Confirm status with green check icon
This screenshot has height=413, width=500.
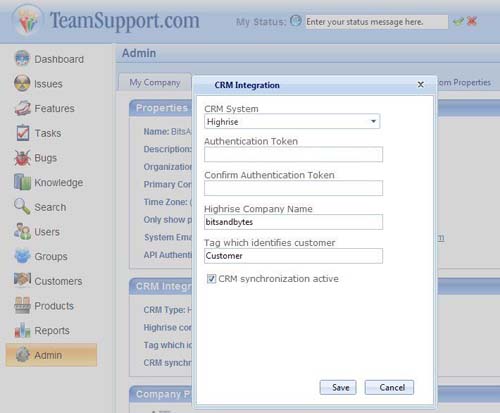click(458, 22)
